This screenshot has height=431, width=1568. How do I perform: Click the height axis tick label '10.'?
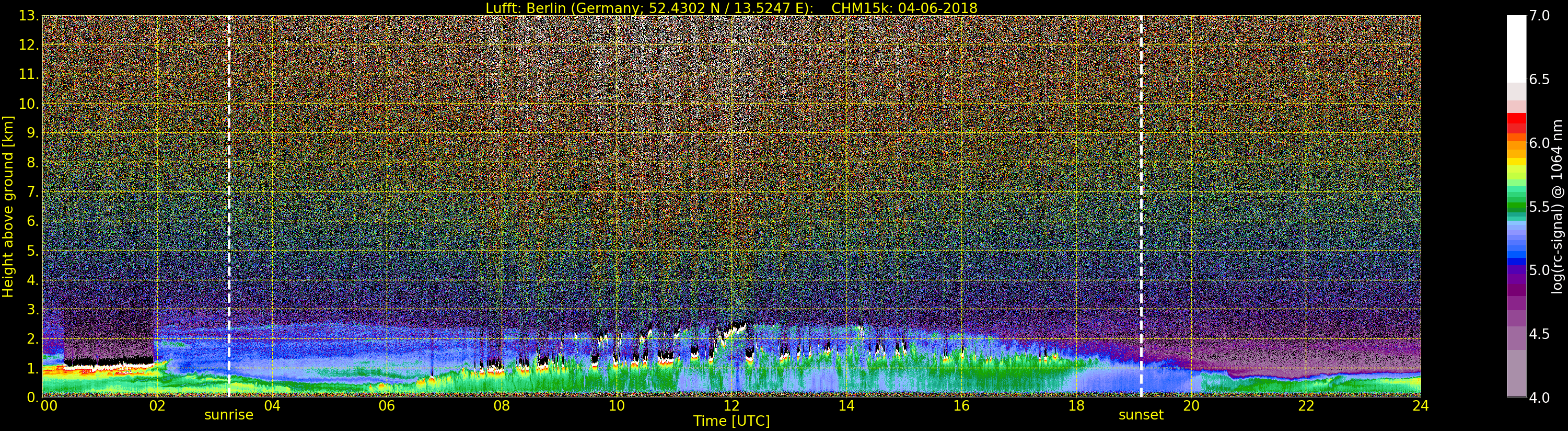click(x=29, y=104)
